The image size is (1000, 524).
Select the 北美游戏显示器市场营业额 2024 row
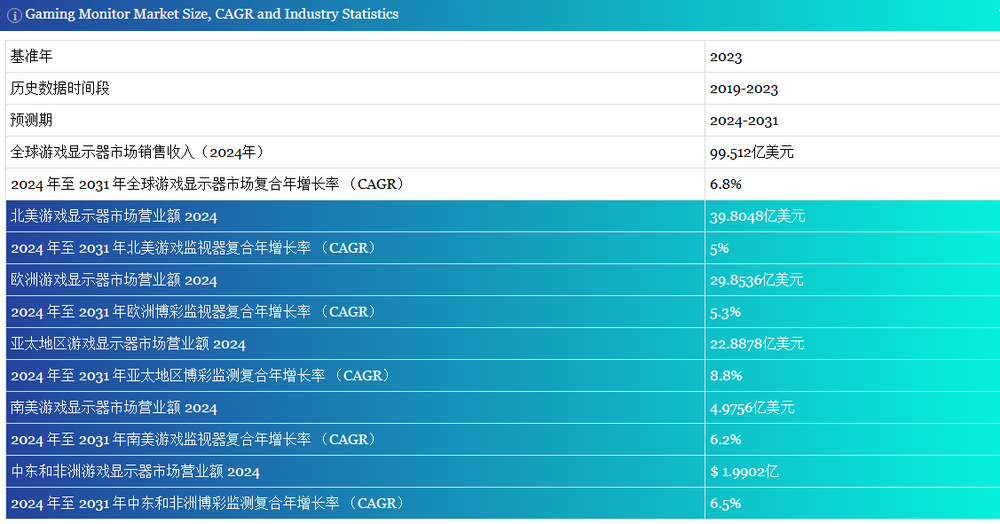114,216
